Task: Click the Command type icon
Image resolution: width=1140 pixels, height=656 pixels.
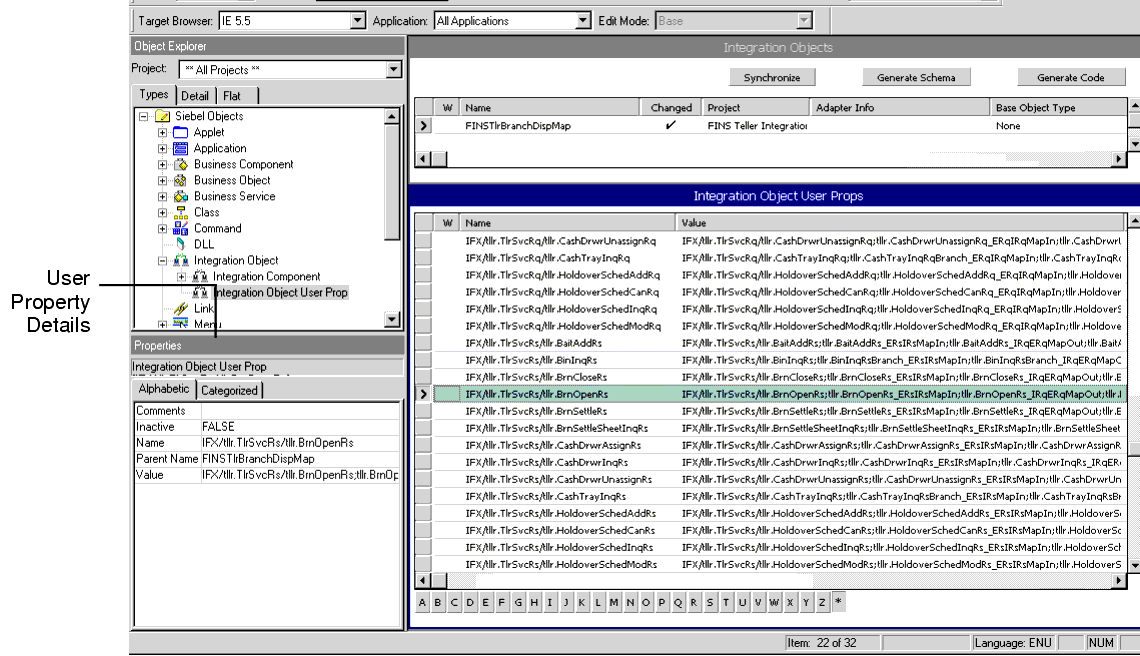Action: click(x=180, y=228)
